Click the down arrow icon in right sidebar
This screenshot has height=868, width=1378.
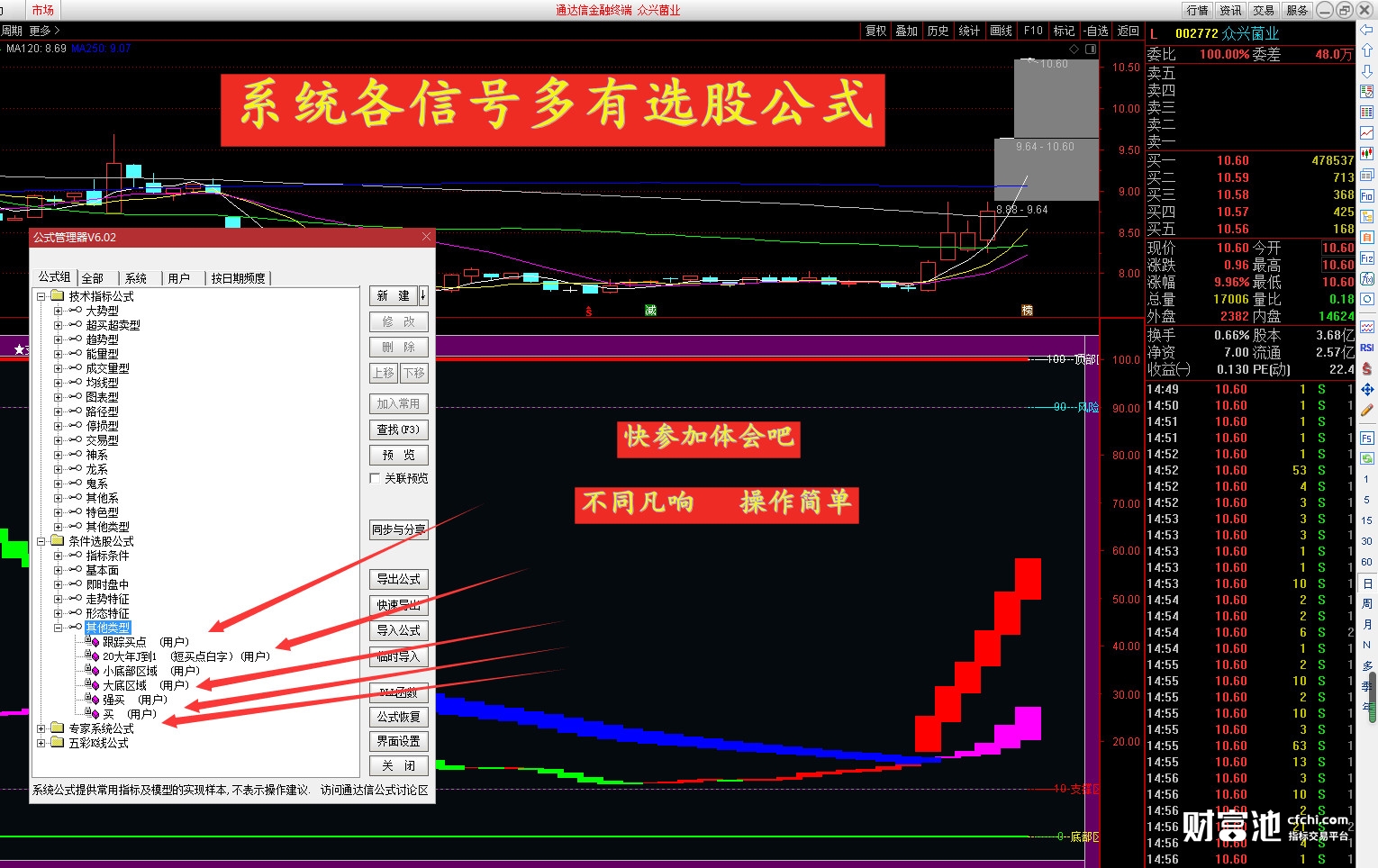1366,71
